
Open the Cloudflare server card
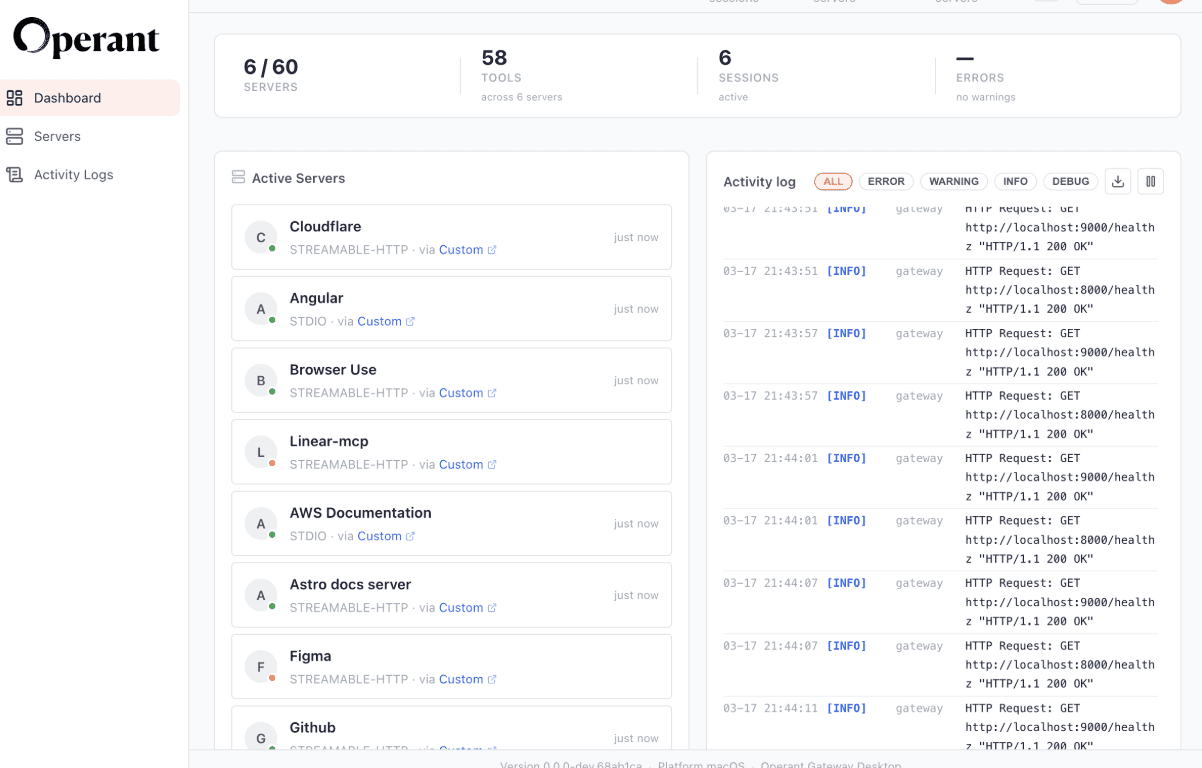451,237
